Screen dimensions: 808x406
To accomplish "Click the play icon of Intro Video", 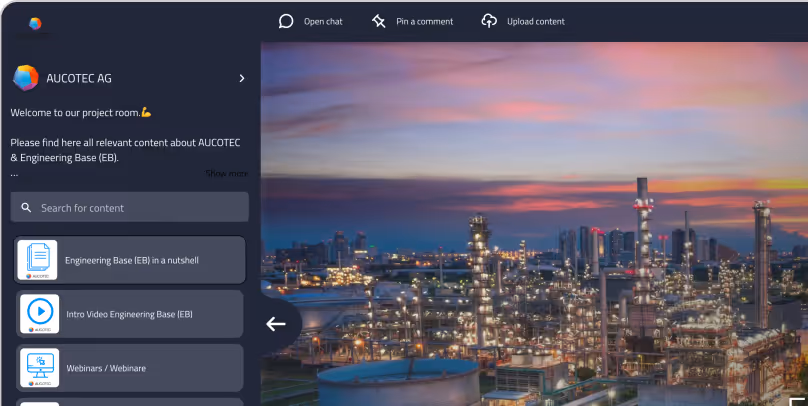I will [40, 314].
